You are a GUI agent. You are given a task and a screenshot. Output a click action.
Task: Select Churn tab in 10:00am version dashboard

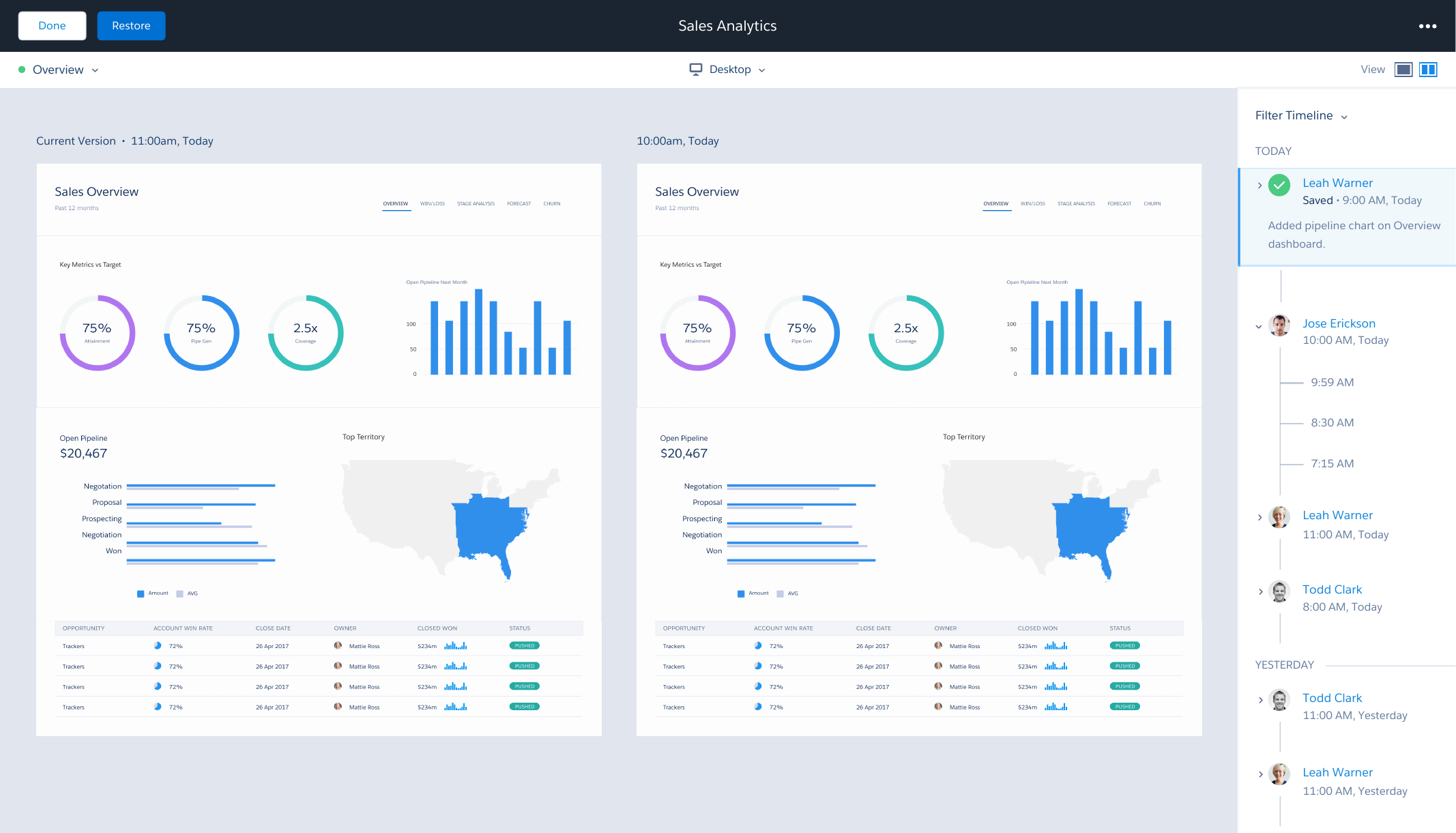coord(1152,204)
